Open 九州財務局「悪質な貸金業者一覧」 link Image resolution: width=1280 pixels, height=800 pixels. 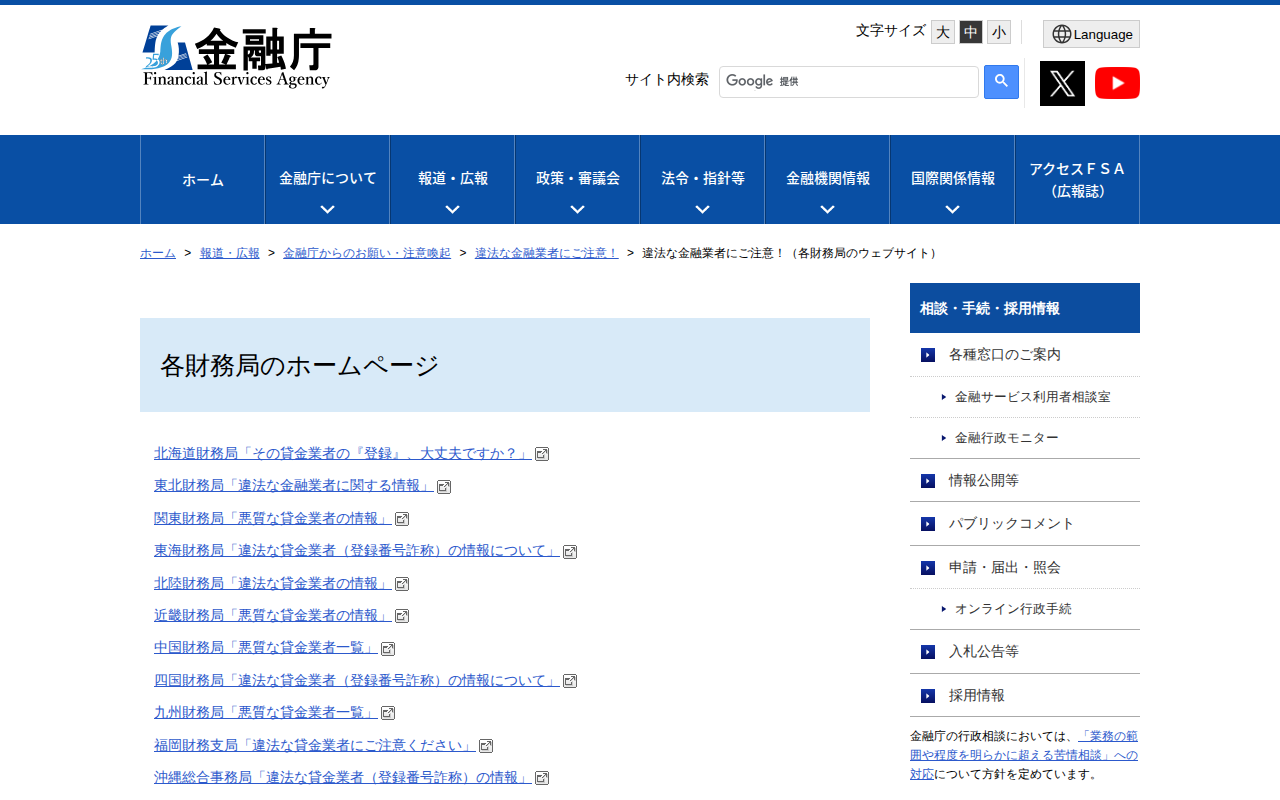point(266,712)
